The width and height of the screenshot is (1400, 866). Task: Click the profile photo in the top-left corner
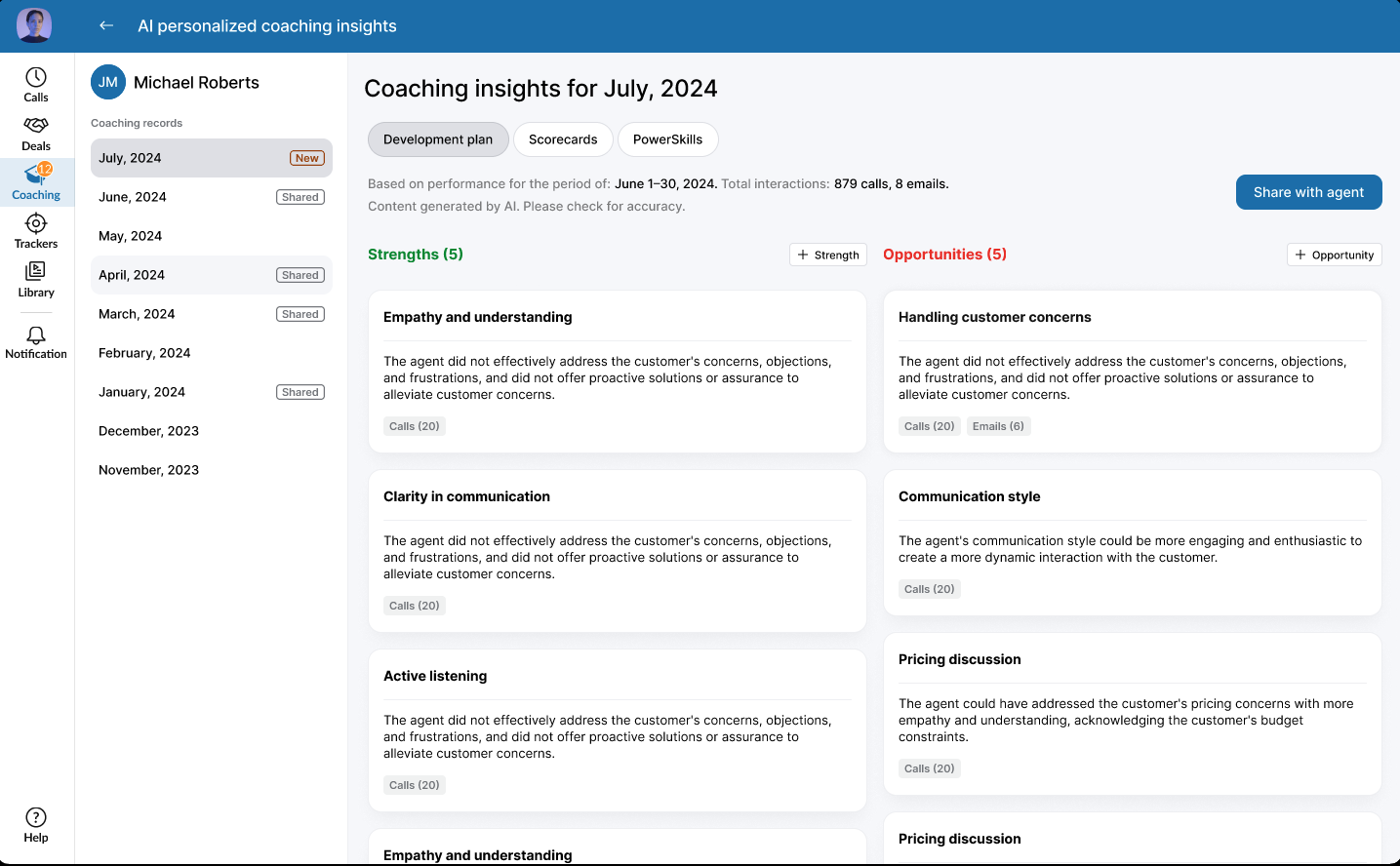pyautogui.click(x=33, y=25)
